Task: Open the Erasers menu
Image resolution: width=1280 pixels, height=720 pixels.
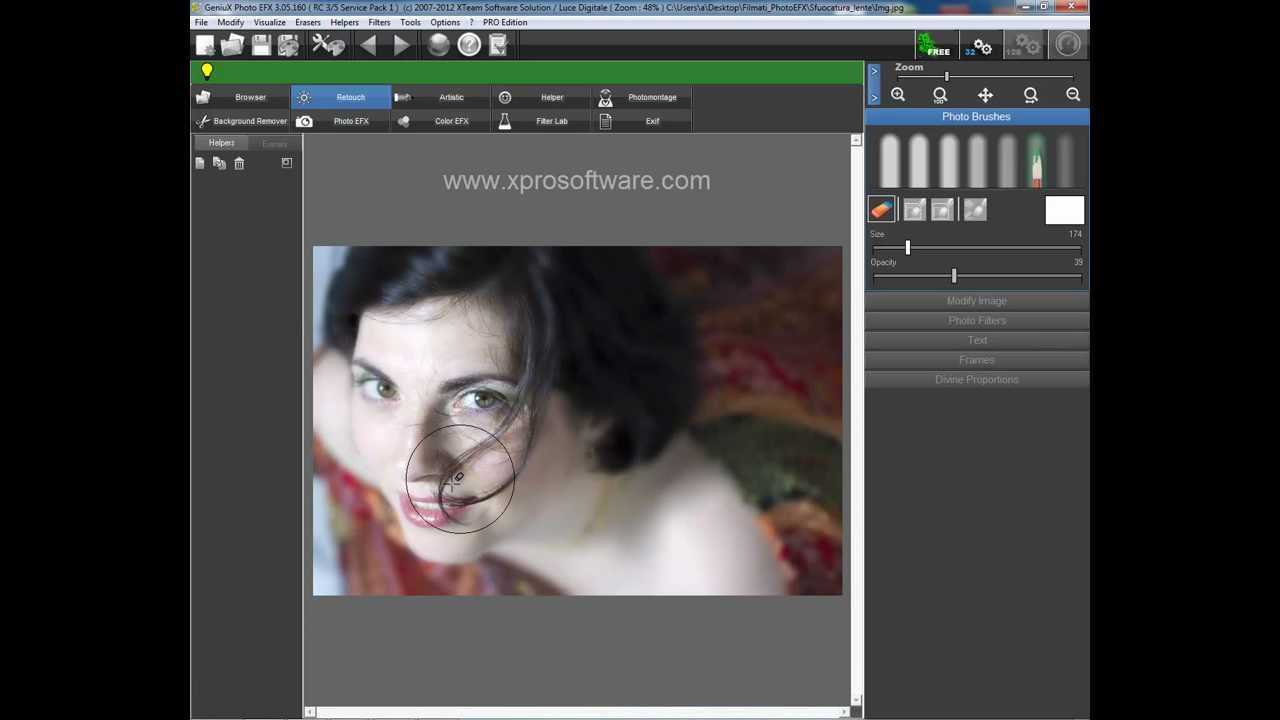Action: click(x=308, y=22)
